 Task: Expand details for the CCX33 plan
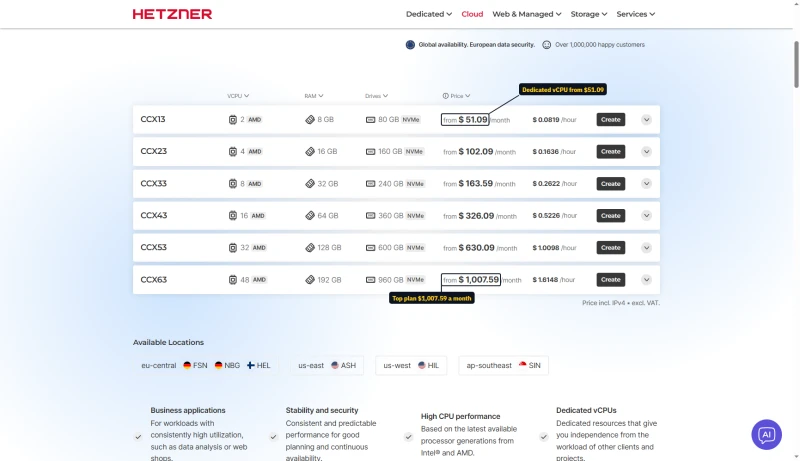point(646,184)
